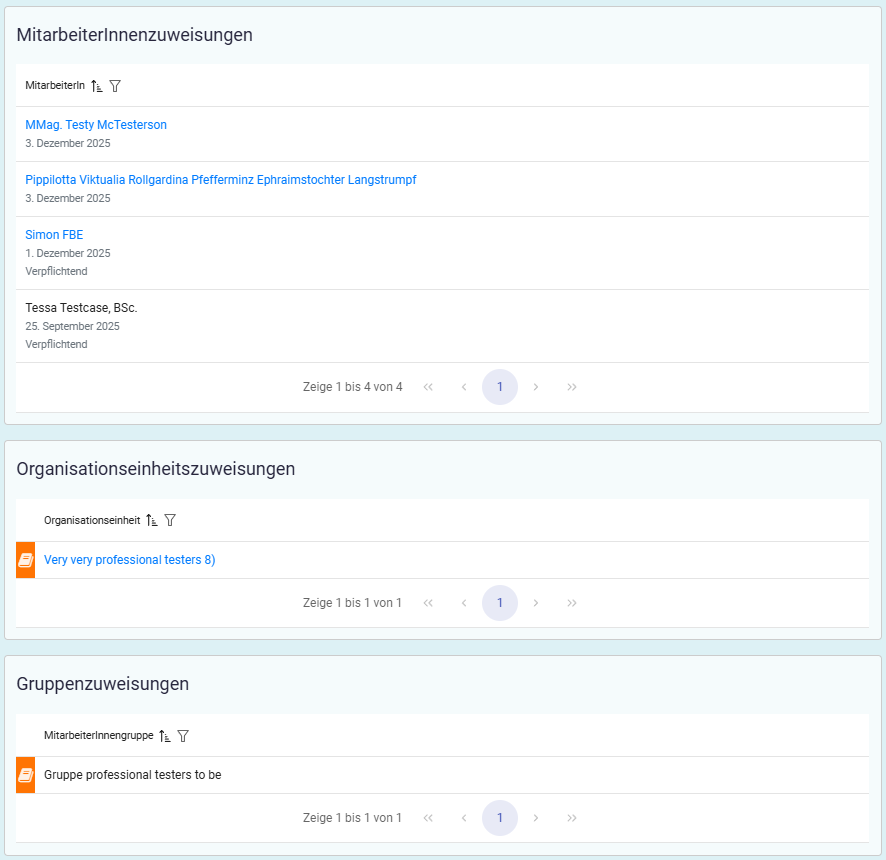Go to page 1 in Gruppenzuweisungen pager
Image resolution: width=886 pixels, height=860 pixels.
(x=500, y=818)
